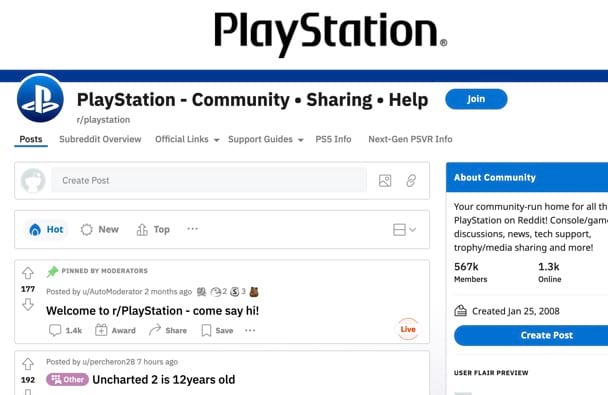
Task: Open the 1.4k comments on welcome post
Action: [x=65, y=330]
